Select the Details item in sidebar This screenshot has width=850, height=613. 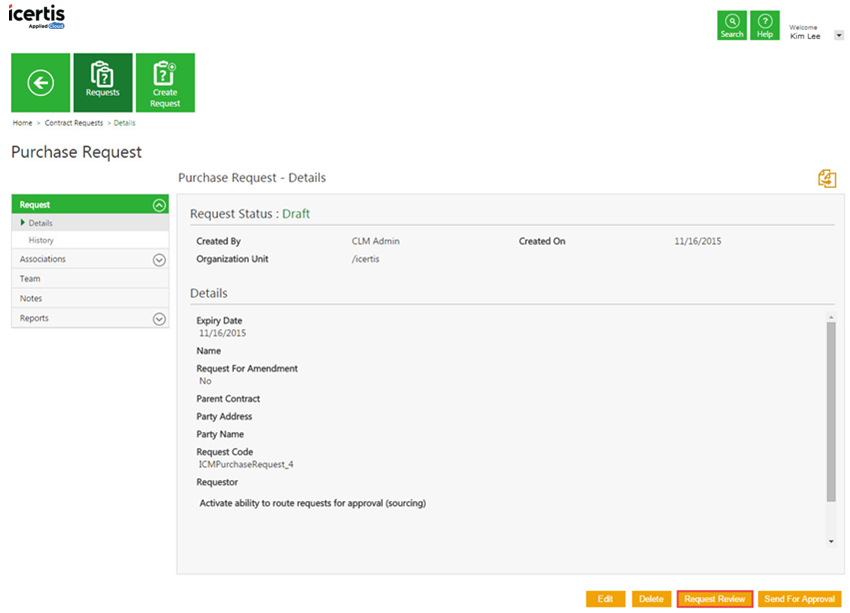[x=41, y=223]
